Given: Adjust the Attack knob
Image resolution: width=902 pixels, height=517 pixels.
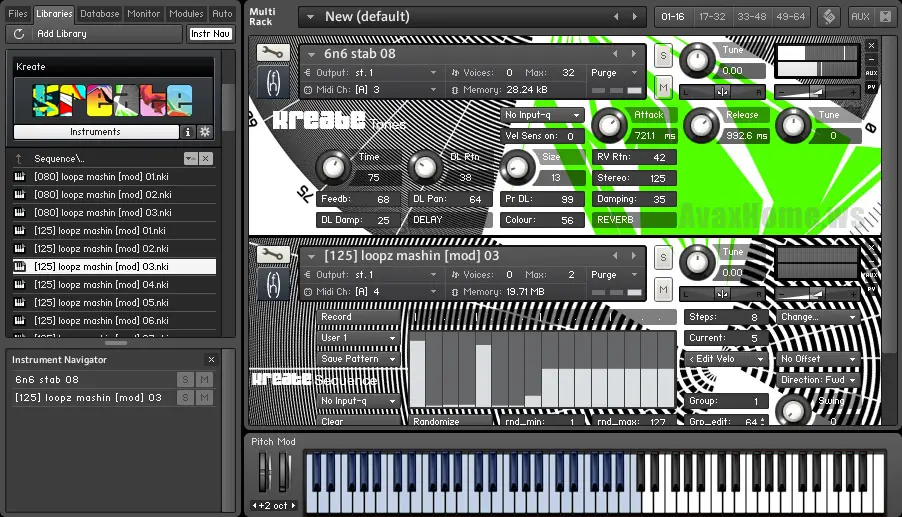Looking at the screenshot, I should pyautogui.click(x=609, y=125).
